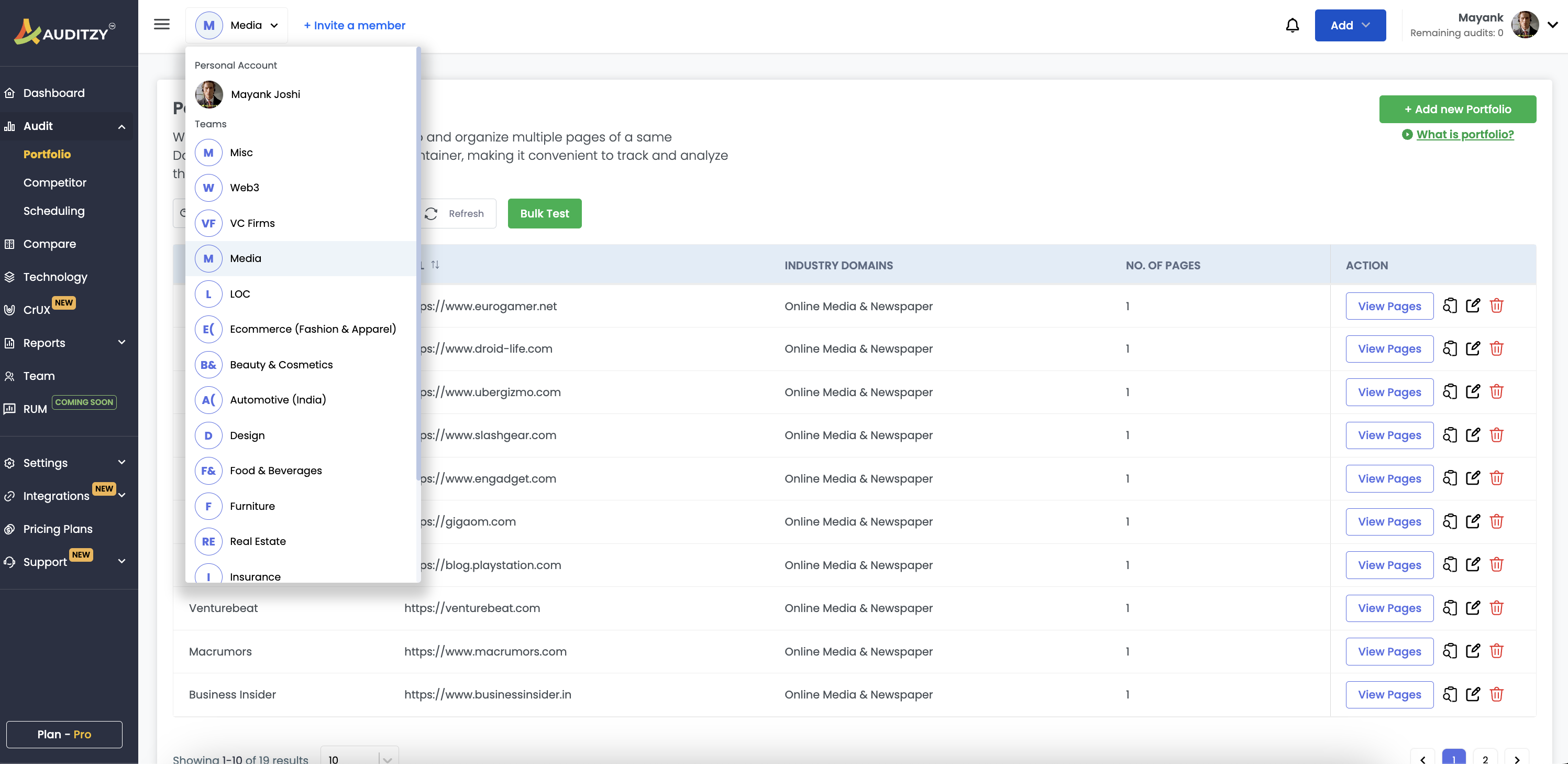Edit the eurogamer.net portfolio
Image resolution: width=1568 pixels, height=764 pixels.
click(1473, 306)
